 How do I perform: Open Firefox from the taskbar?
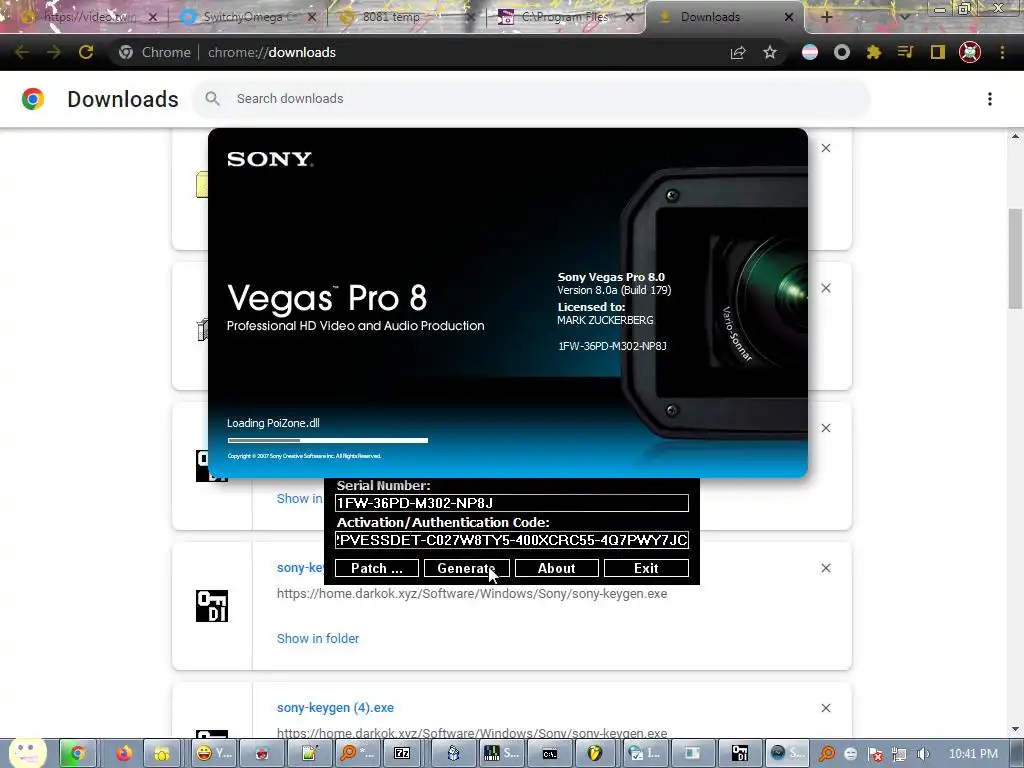[123, 754]
